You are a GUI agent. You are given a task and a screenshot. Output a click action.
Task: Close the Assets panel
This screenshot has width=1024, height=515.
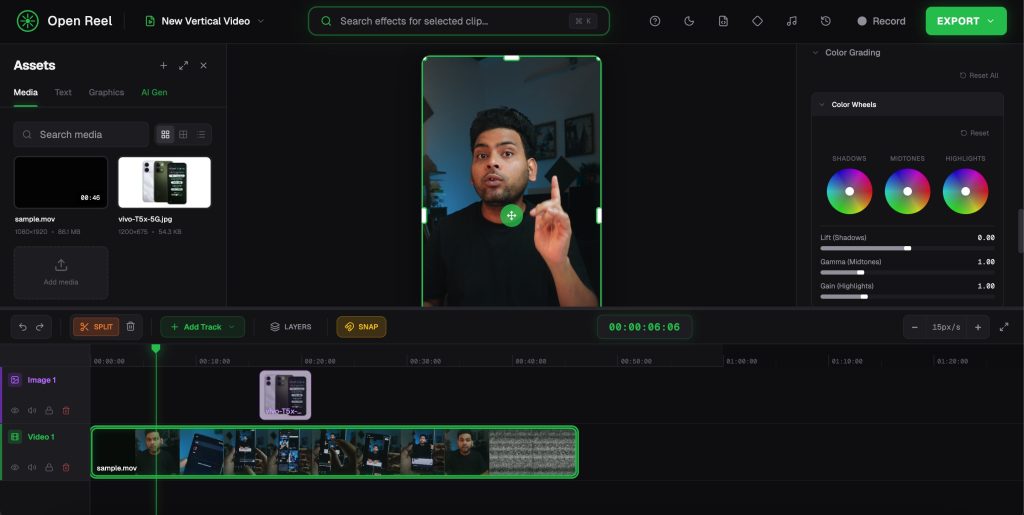pyautogui.click(x=203, y=65)
